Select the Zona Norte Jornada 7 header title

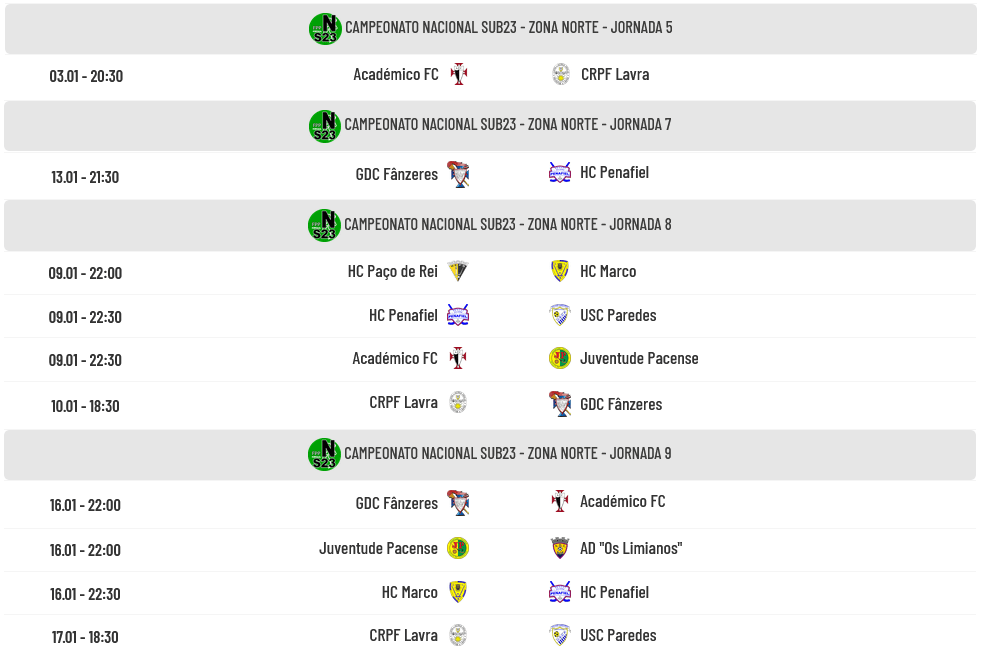(508, 124)
